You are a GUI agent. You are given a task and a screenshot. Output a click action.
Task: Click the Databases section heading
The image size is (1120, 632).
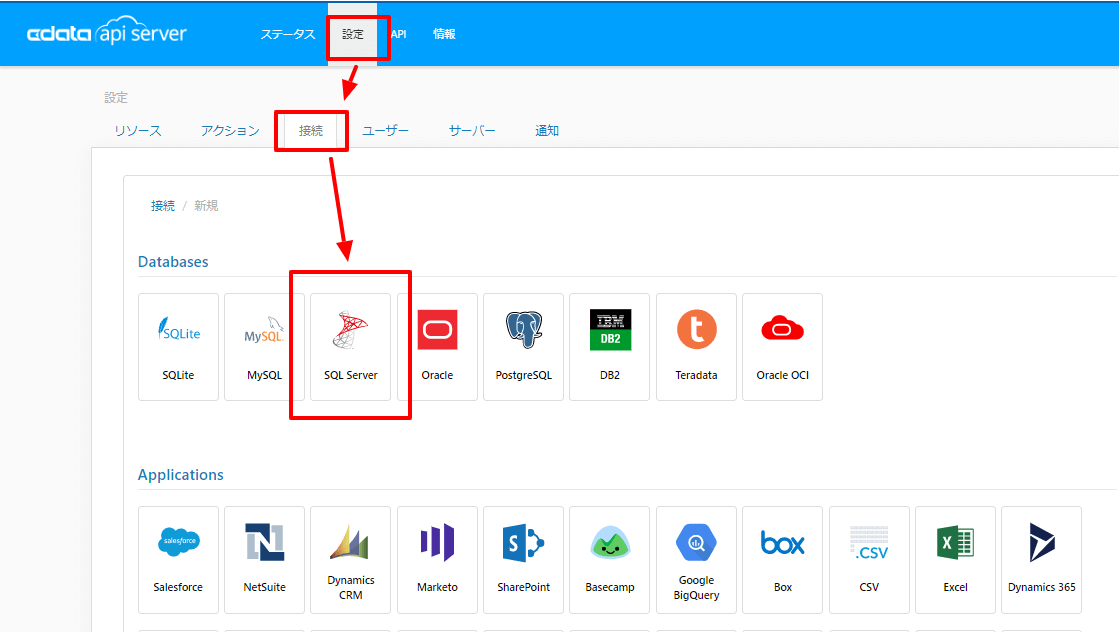point(173,262)
